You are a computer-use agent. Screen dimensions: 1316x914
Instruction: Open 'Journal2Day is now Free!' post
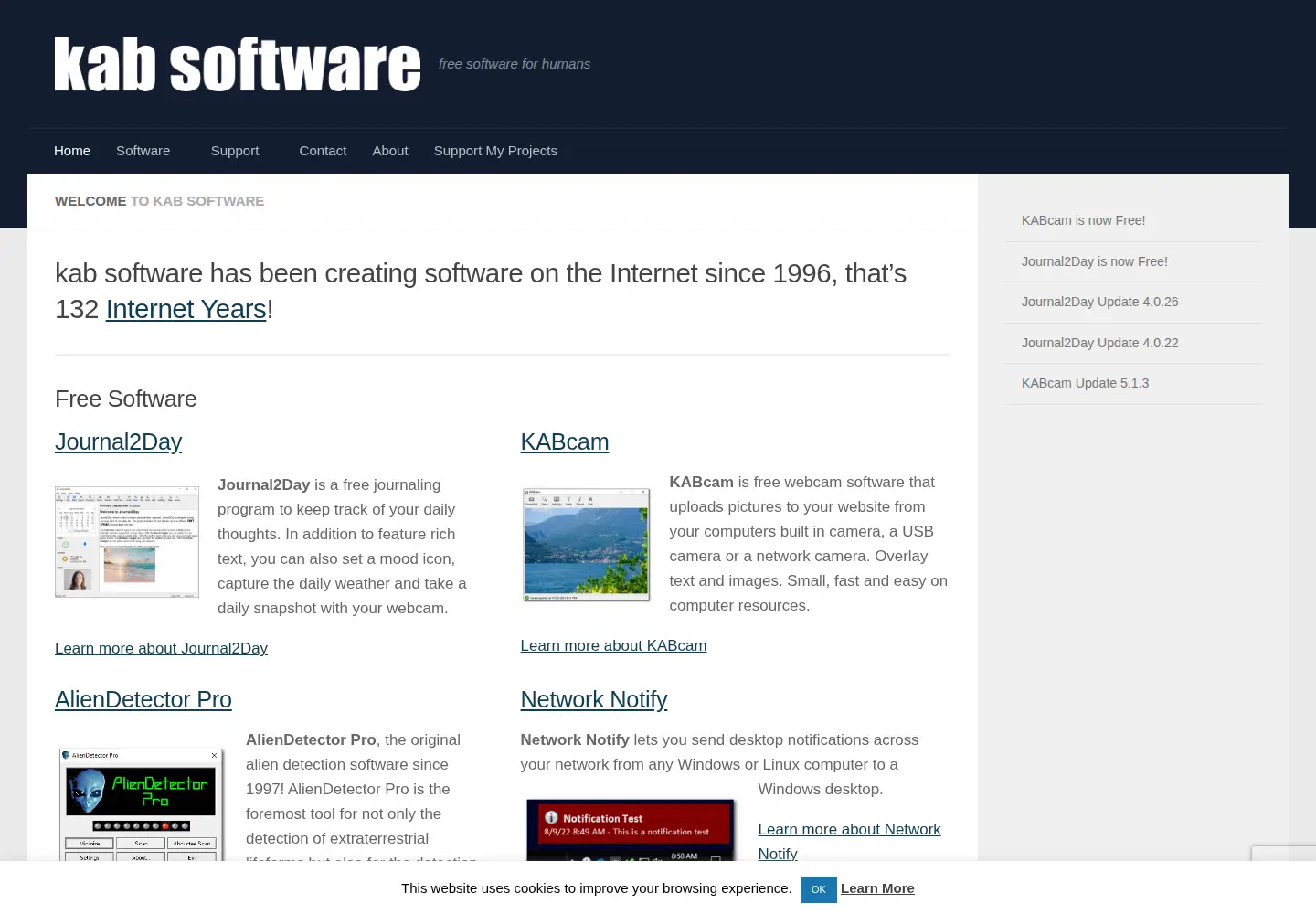tap(1094, 261)
